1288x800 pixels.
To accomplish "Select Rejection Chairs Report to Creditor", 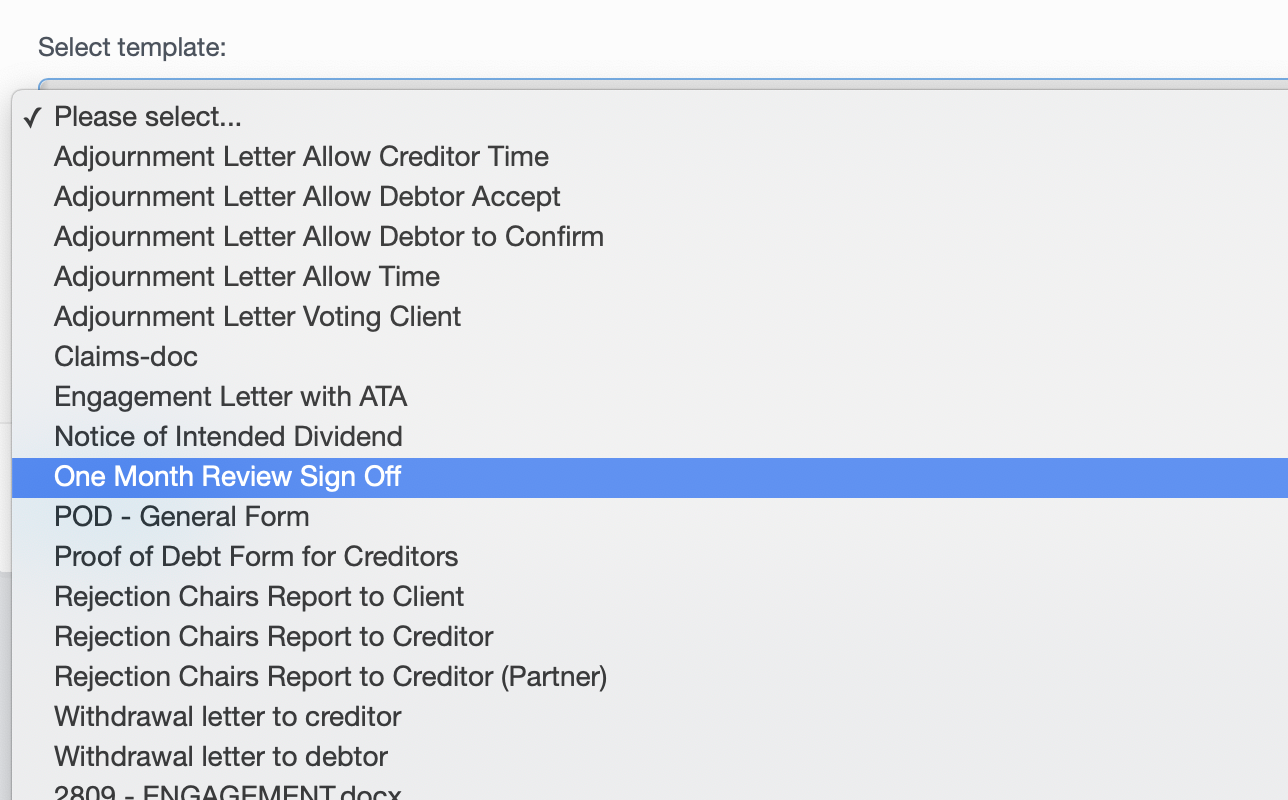I will [x=274, y=637].
